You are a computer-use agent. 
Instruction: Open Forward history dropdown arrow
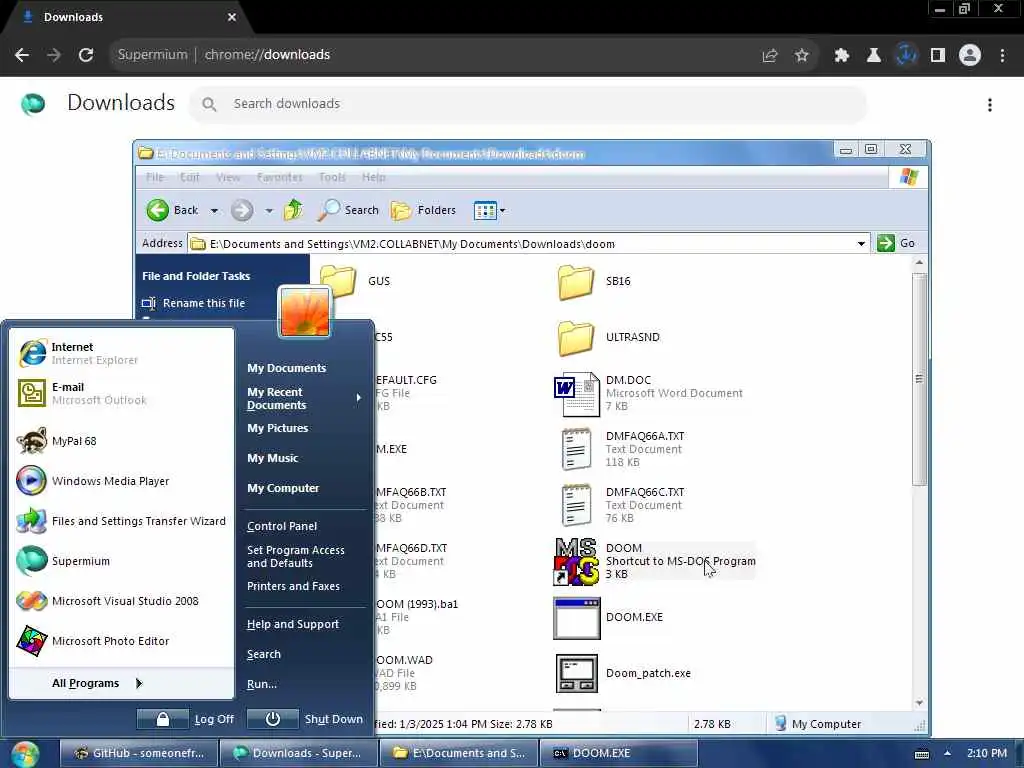pyautogui.click(x=269, y=210)
